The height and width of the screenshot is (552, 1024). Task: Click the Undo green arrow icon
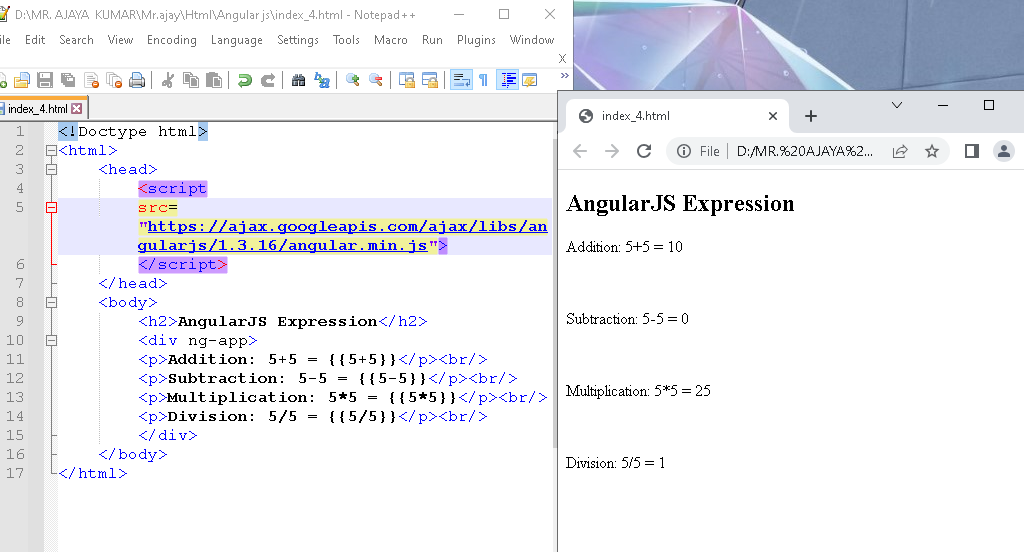244,80
